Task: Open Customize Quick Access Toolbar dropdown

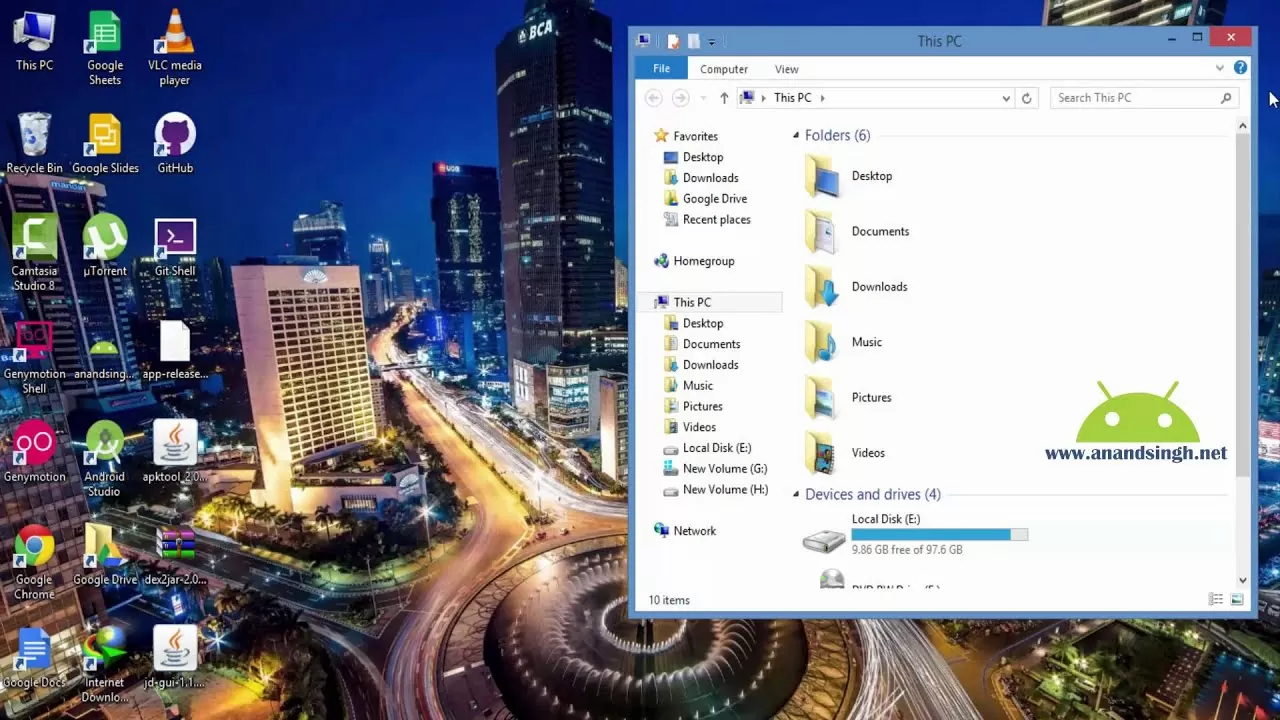Action: [x=712, y=42]
